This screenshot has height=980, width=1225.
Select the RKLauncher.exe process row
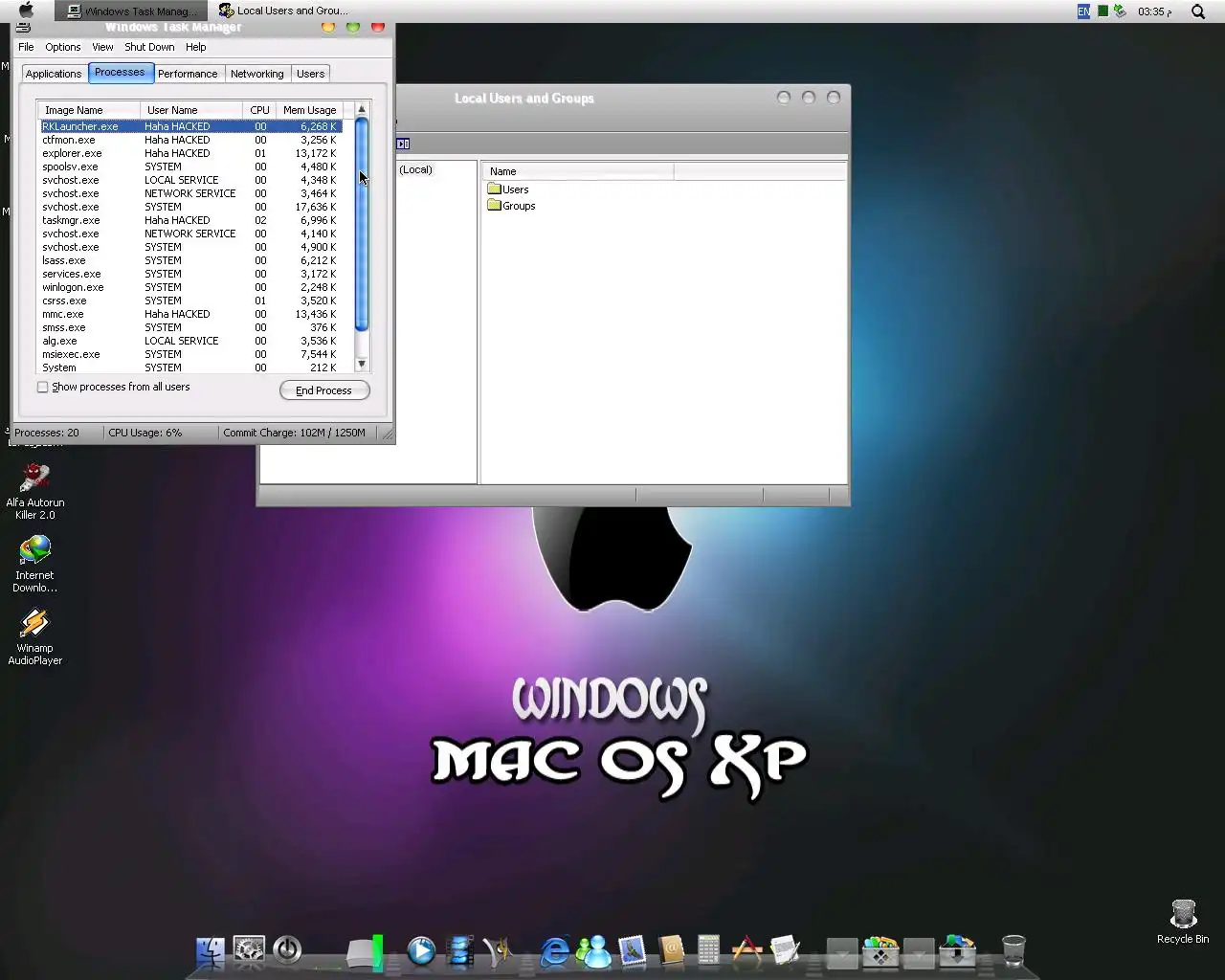click(x=190, y=126)
